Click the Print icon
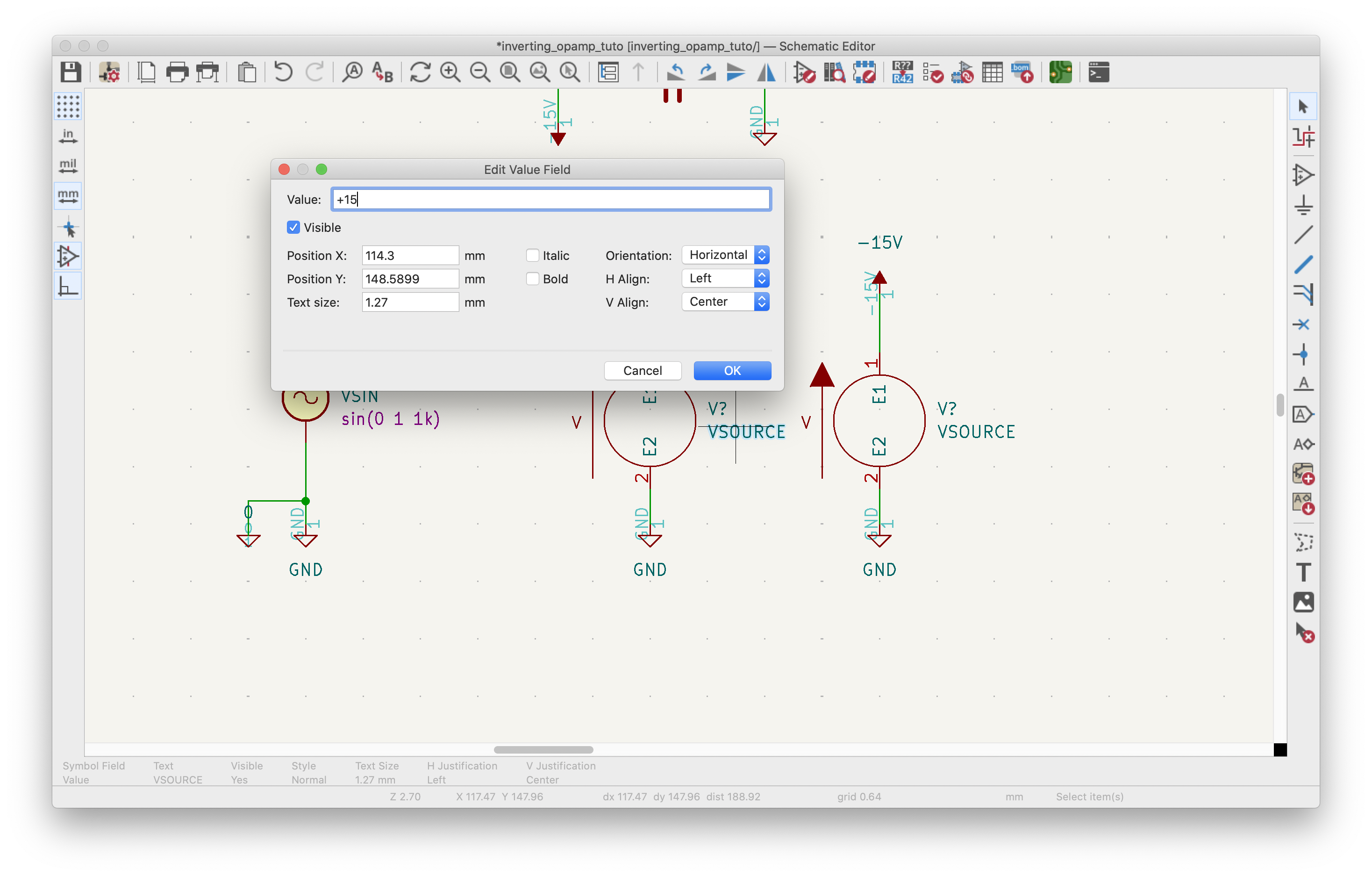This screenshot has height=877, width=1372. pos(177,72)
